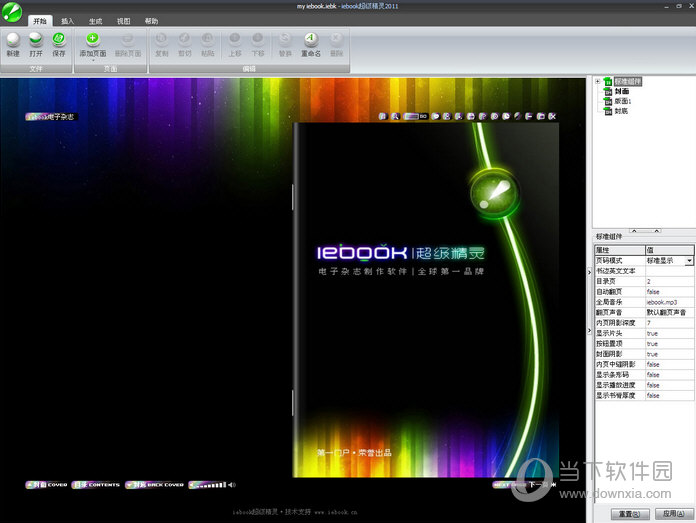Open dropdown arrow under 添加页面

coord(93,60)
